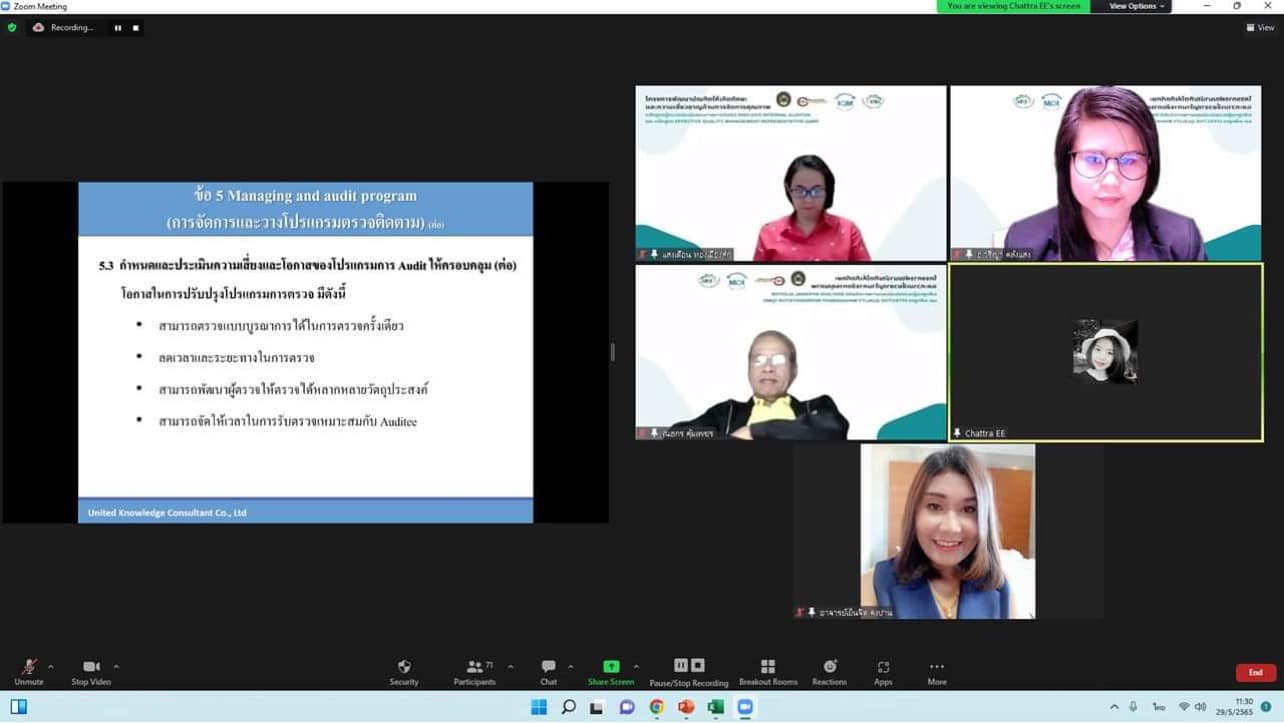1284x723 pixels.
Task: Pause the recording from the top-left indicator
Action: coord(118,28)
